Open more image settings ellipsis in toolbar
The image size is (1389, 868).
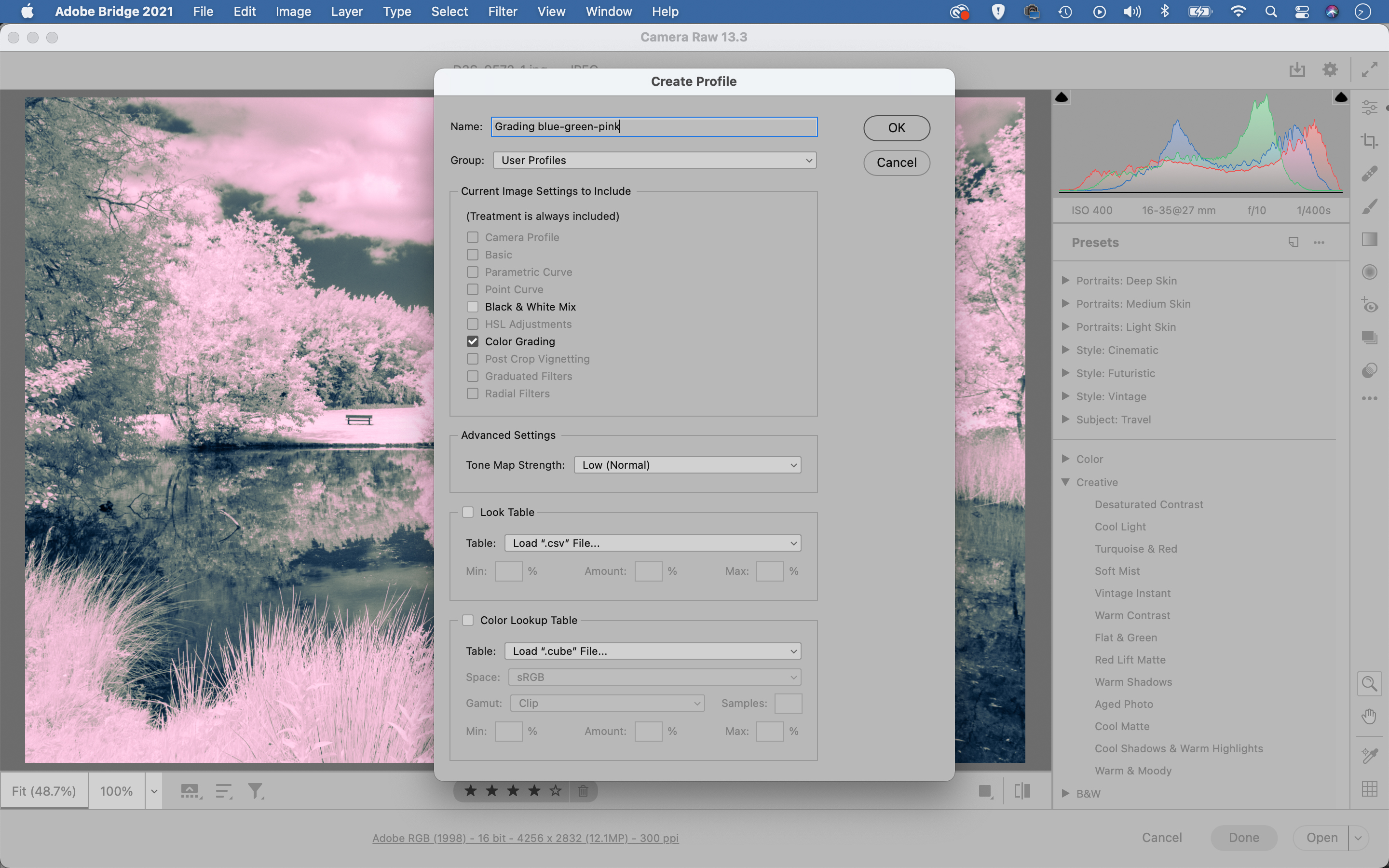coord(1370,398)
